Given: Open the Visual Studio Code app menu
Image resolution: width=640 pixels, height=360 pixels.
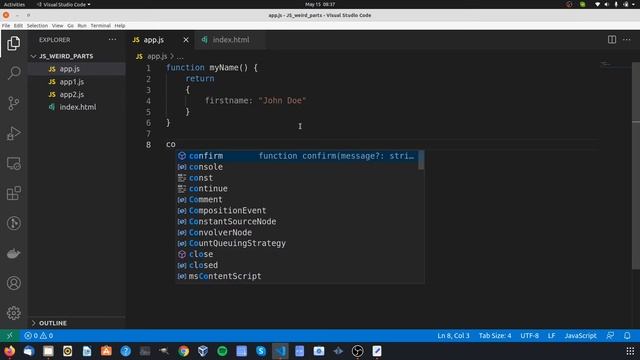Looking at the screenshot, I should coord(63,4).
